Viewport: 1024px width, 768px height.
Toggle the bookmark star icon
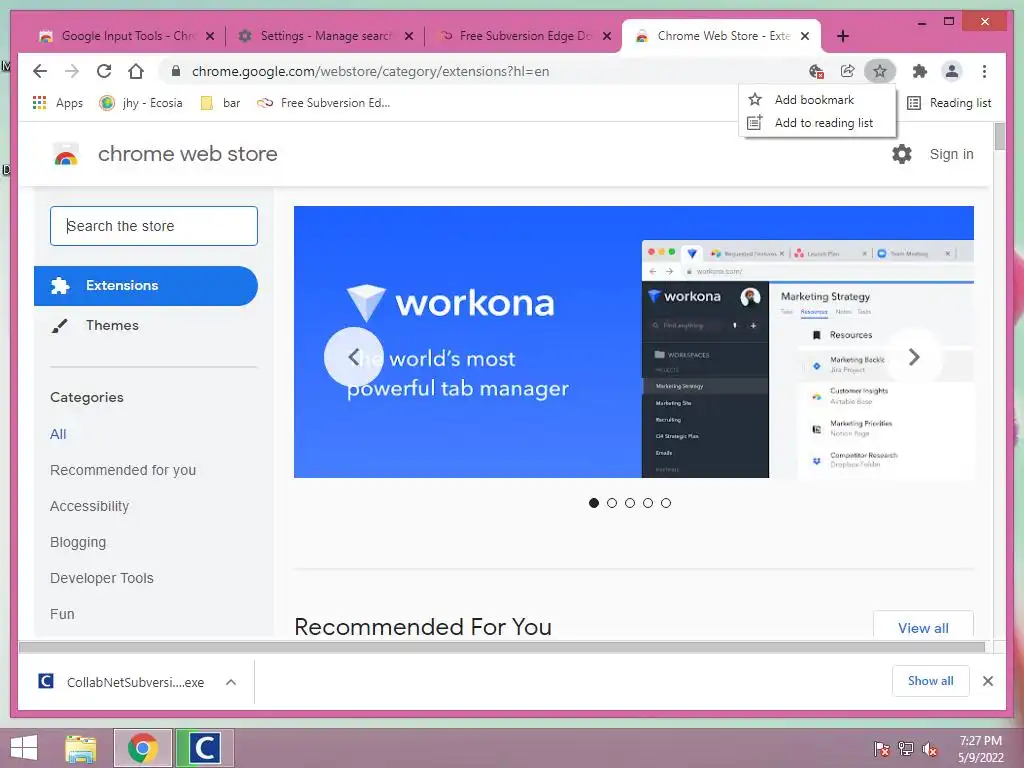(880, 71)
